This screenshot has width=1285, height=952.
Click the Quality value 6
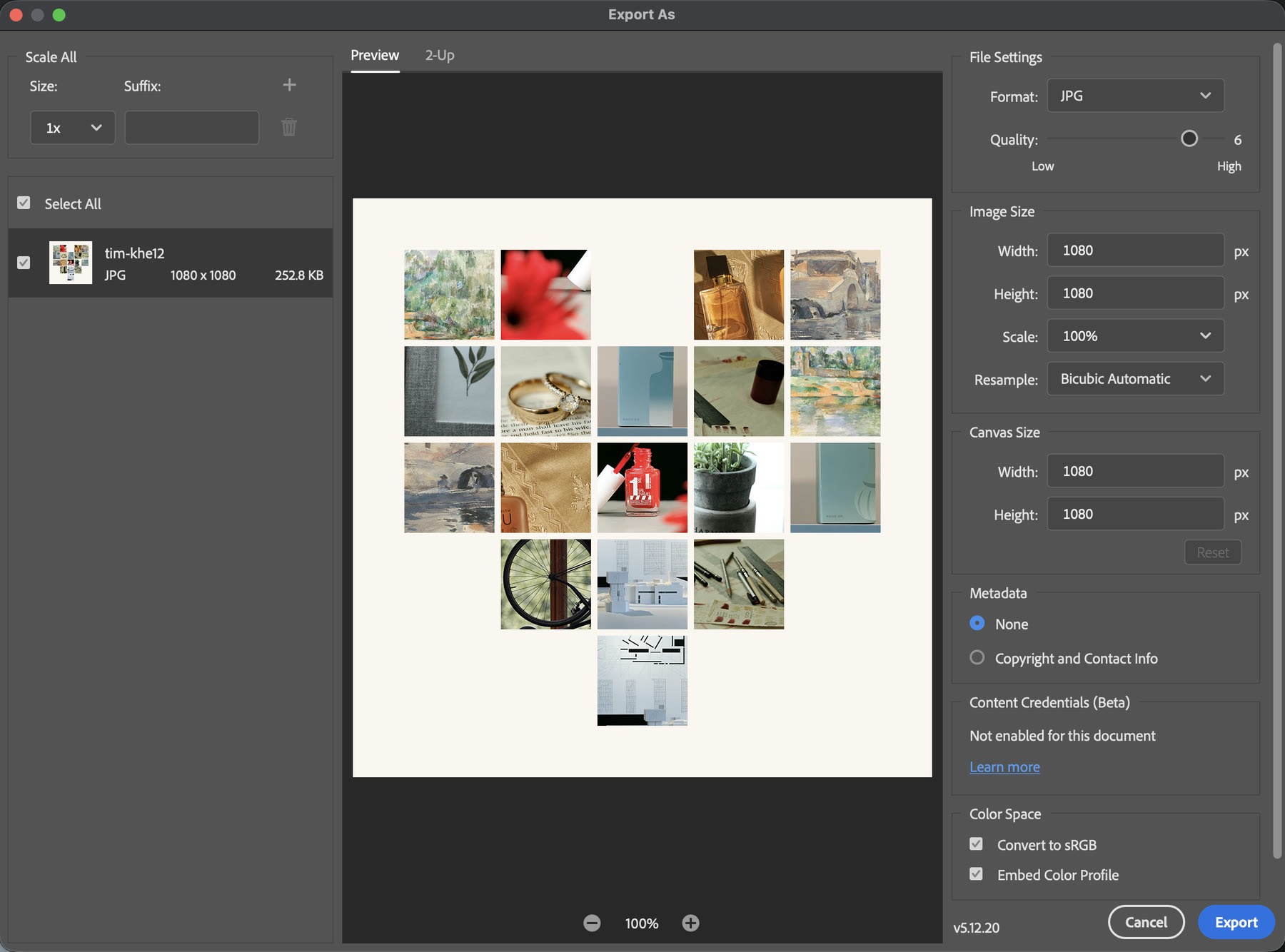pos(1238,140)
